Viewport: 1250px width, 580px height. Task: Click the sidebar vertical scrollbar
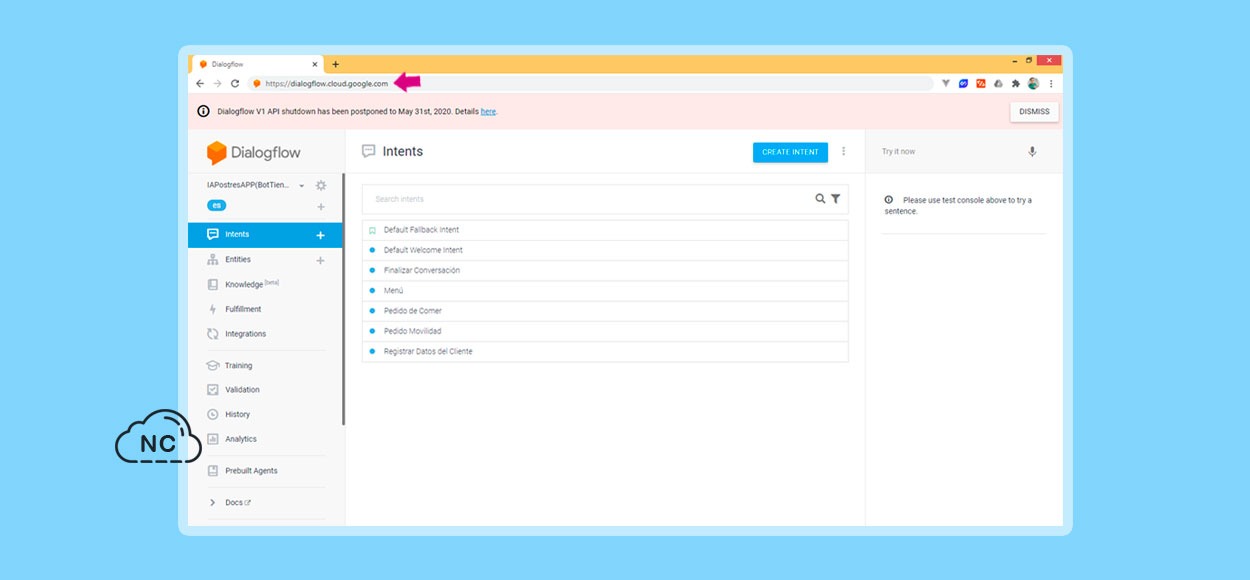pyautogui.click(x=343, y=300)
